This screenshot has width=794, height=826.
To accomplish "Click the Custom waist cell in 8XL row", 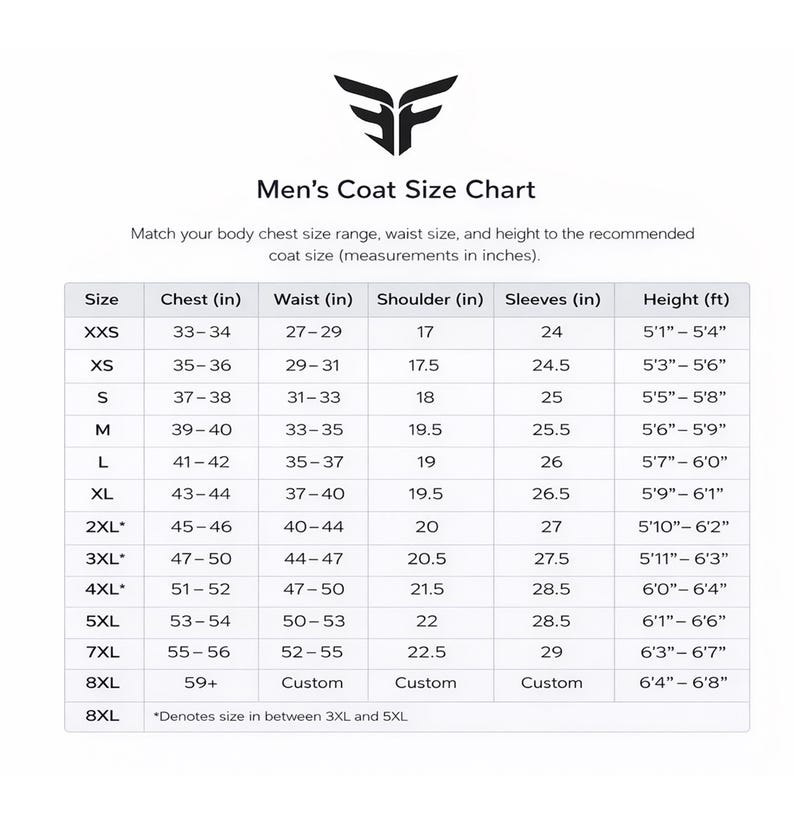I will pos(312,683).
